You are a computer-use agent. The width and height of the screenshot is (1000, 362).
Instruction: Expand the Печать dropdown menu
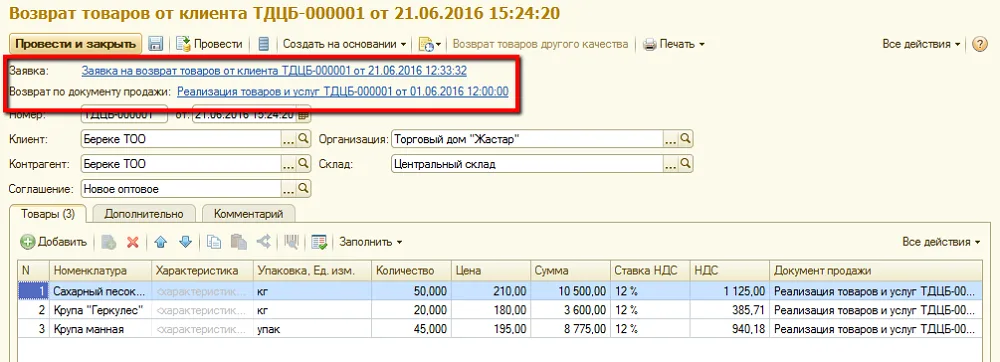click(674, 44)
